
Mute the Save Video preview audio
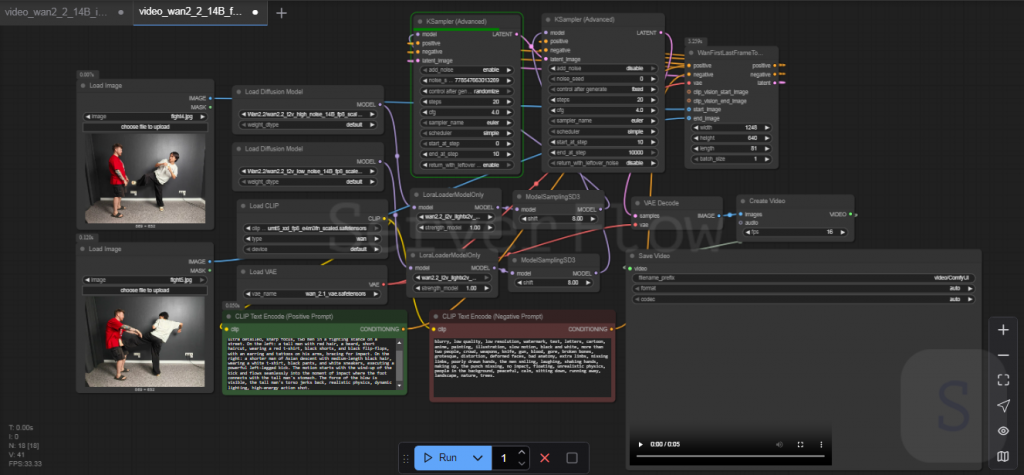pos(780,444)
